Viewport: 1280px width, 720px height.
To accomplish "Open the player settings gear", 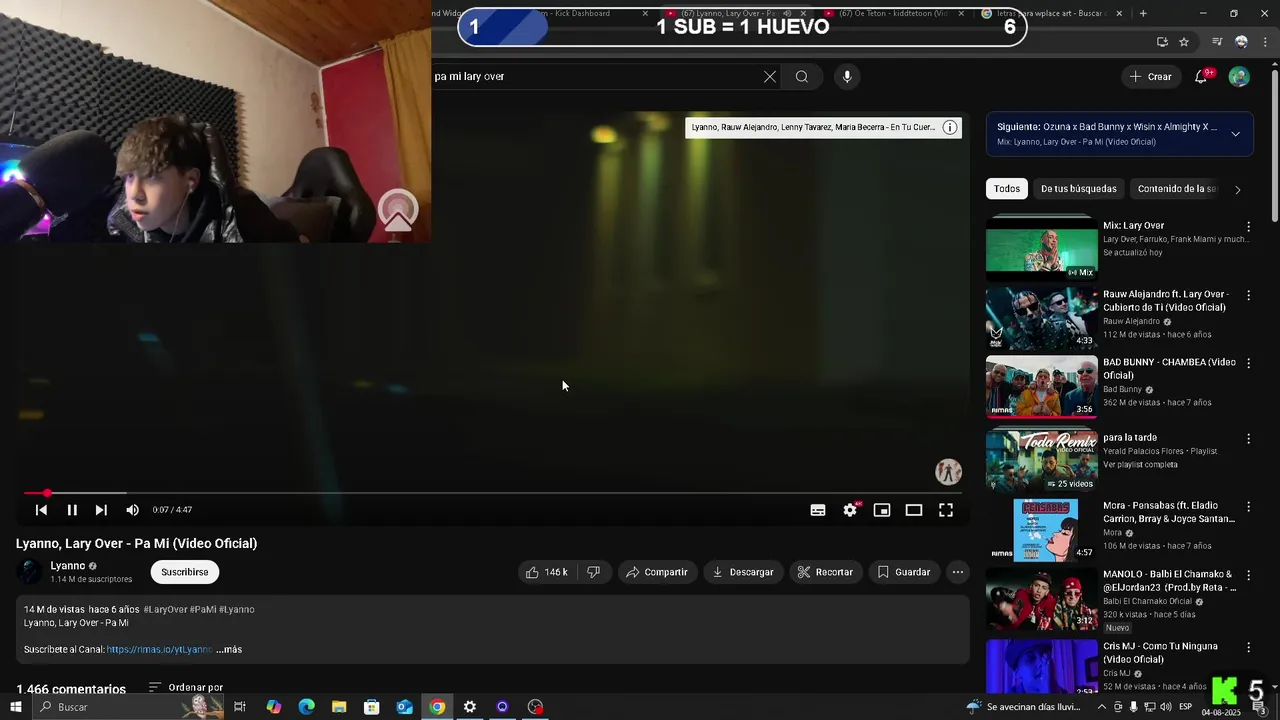I will pyautogui.click(x=850, y=510).
